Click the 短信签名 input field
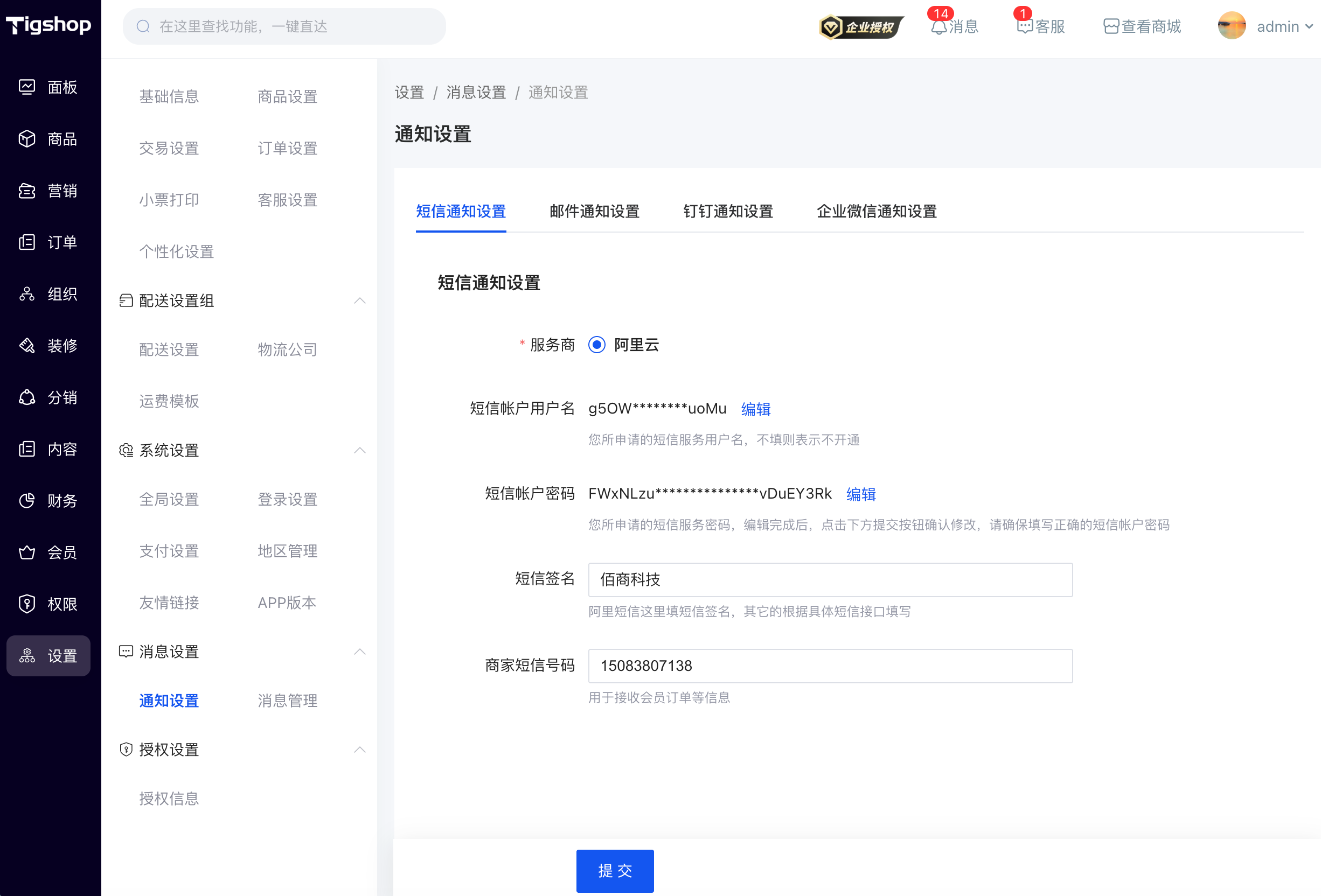 [x=830, y=579]
